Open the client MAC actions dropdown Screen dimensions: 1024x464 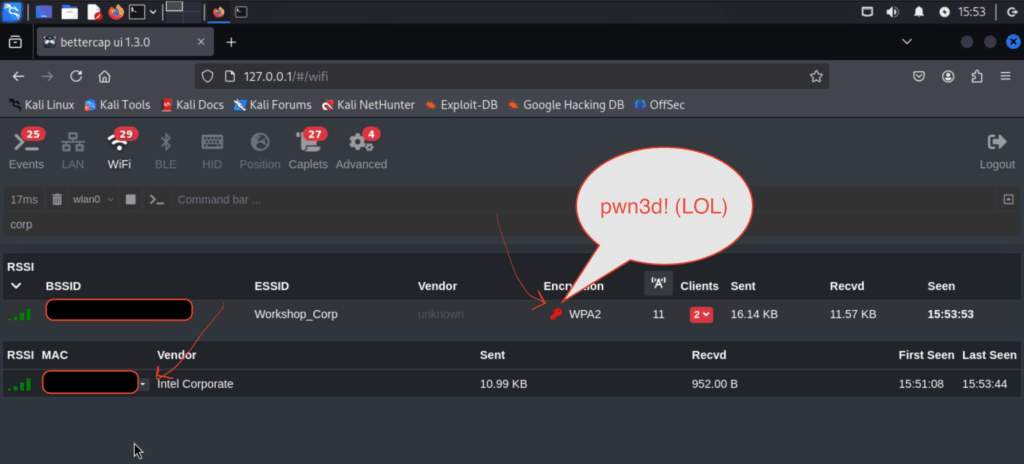pos(144,384)
